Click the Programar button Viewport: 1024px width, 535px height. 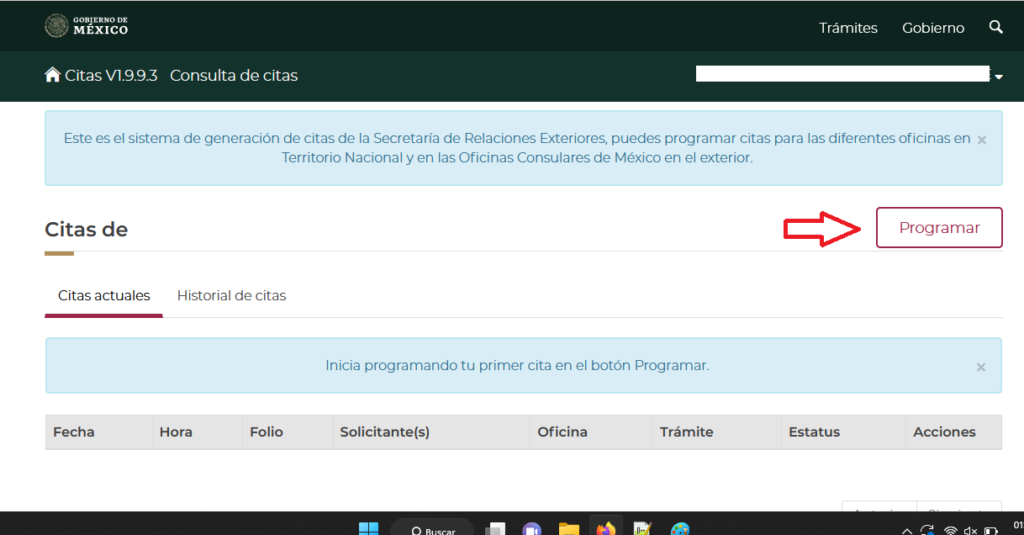pyautogui.click(x=939, y=227)
